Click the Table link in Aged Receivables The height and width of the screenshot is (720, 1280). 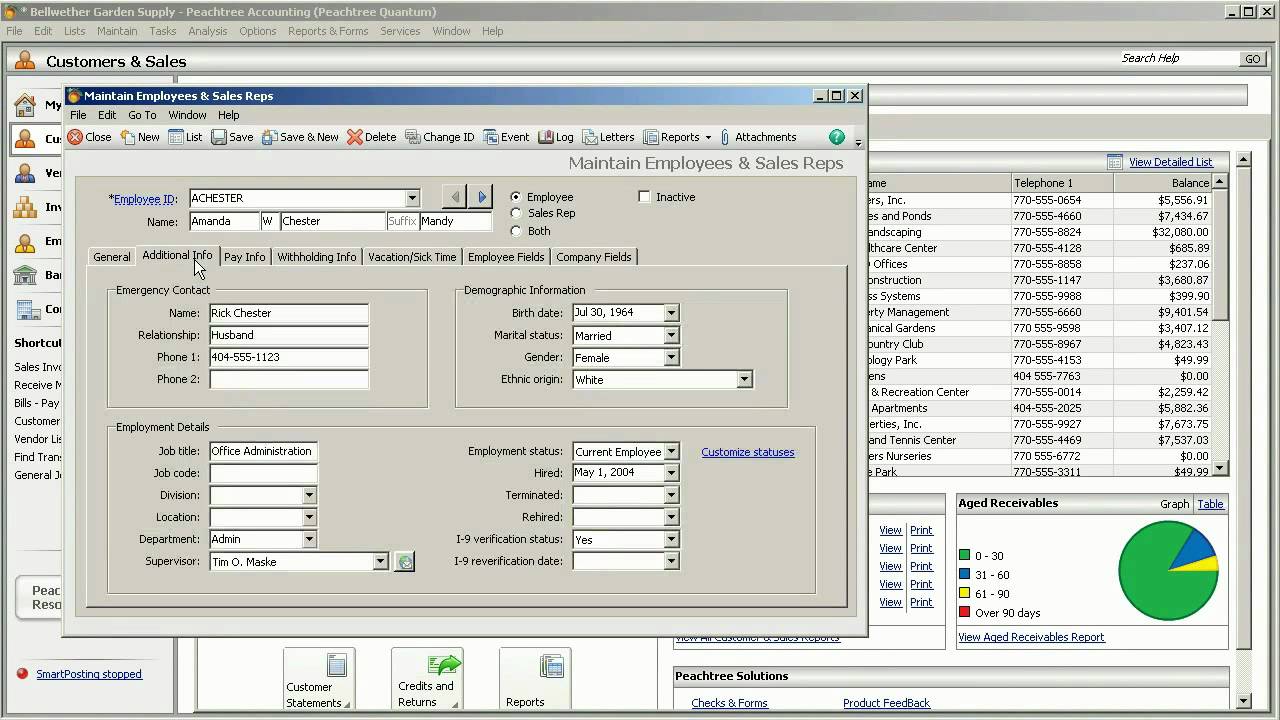pyautogui.click(x=1210, y=504)
